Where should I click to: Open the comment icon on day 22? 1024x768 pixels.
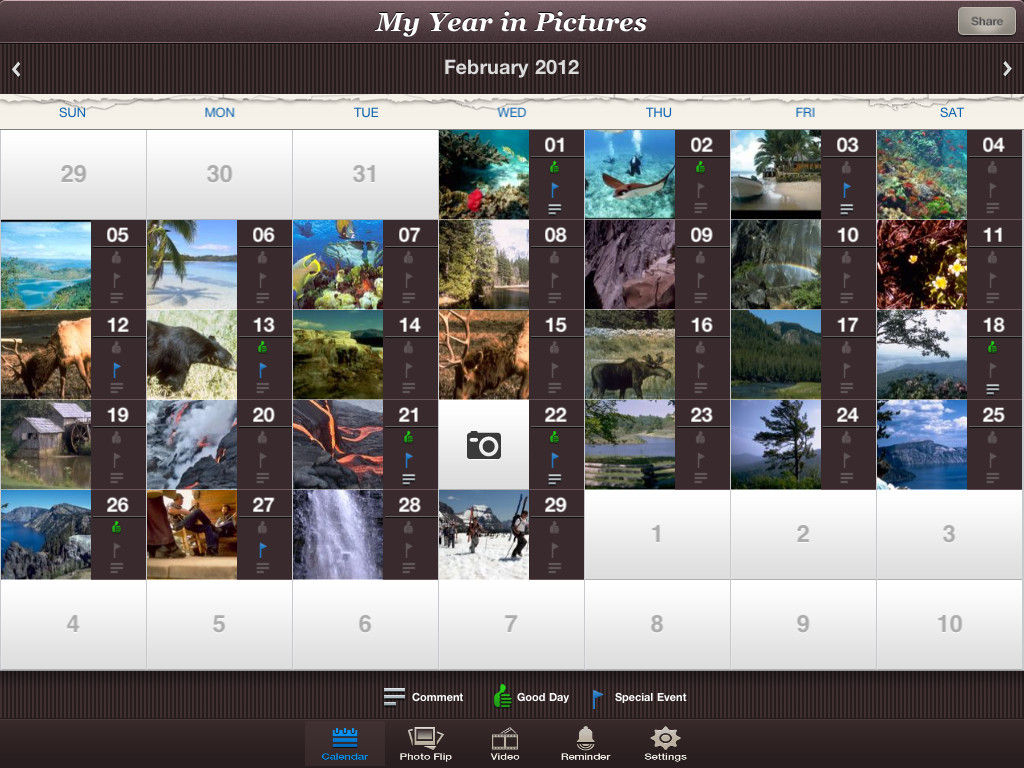554,479
